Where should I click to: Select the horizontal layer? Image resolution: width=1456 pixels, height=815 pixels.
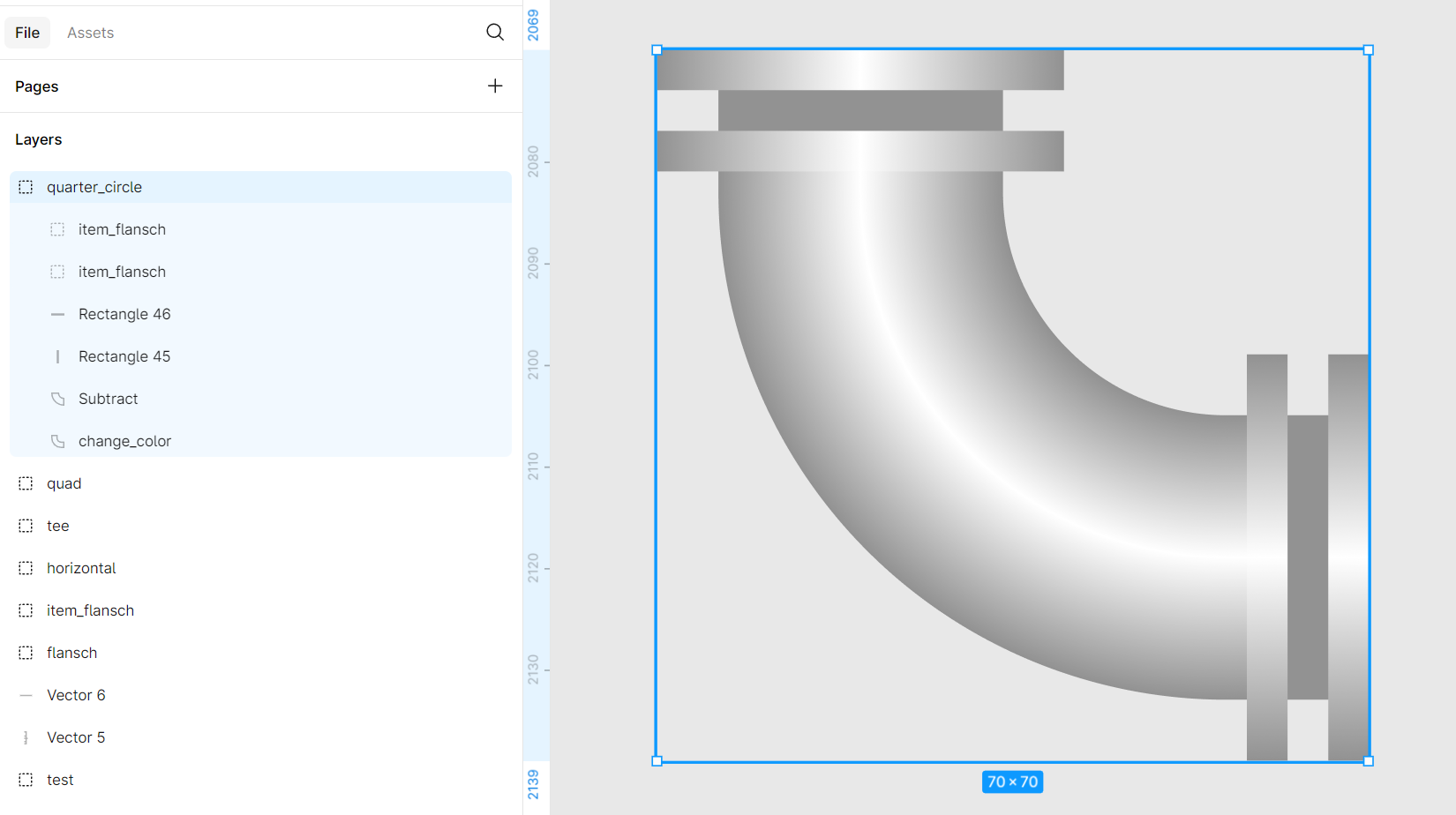[81, 568]
